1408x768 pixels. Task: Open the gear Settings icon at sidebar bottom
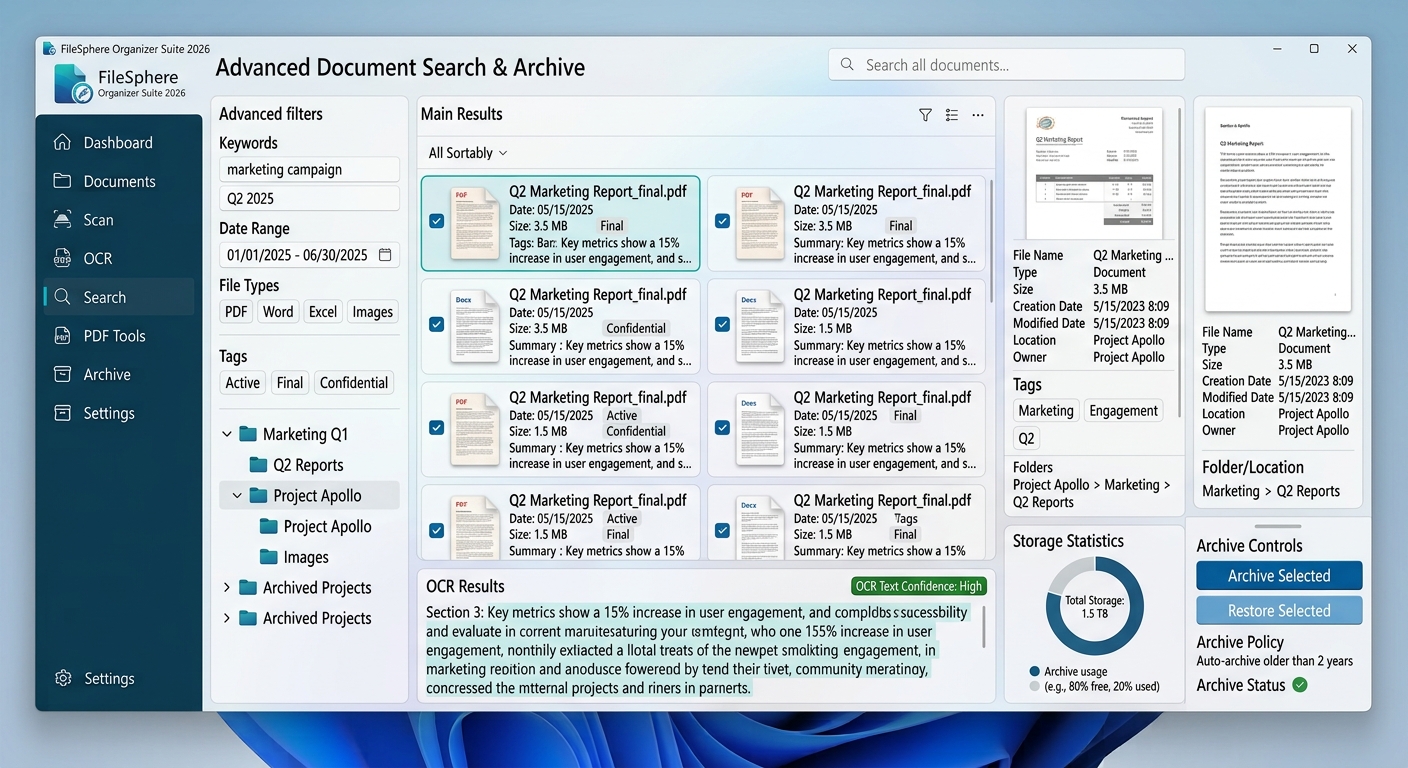(x=63, y=678)
